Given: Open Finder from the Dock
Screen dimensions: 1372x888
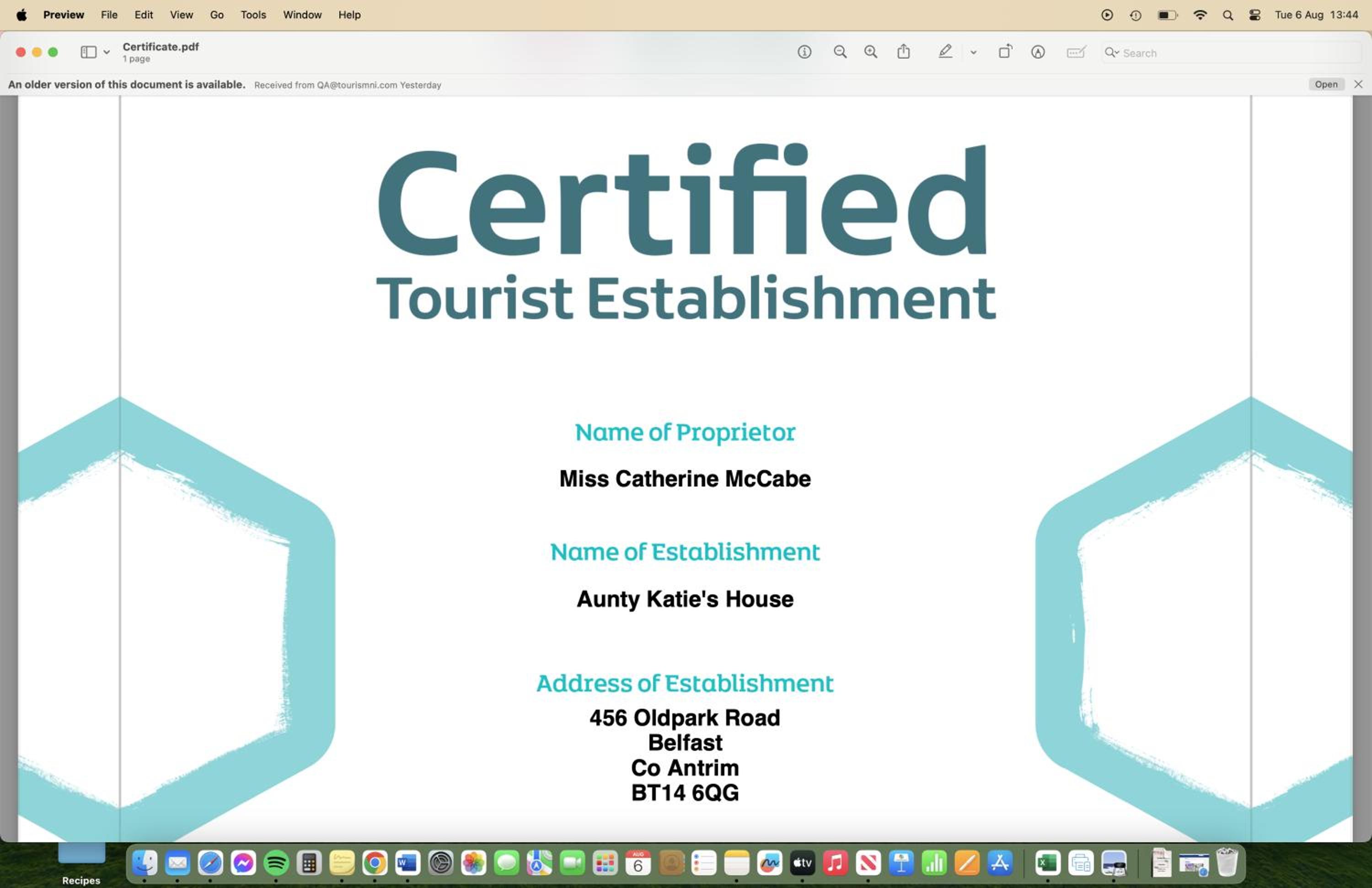Looking at the screenshot, I should click(144, 863).
